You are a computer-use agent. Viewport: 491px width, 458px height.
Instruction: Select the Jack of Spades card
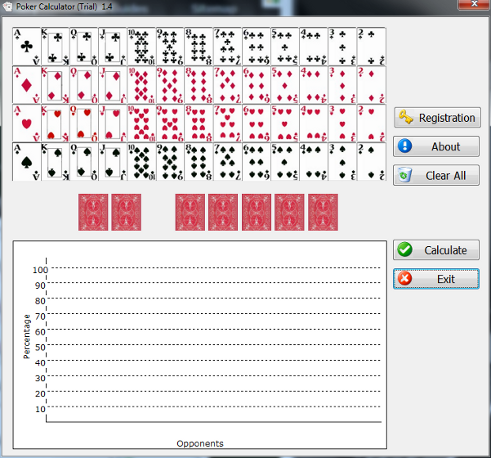coord(113,162)
